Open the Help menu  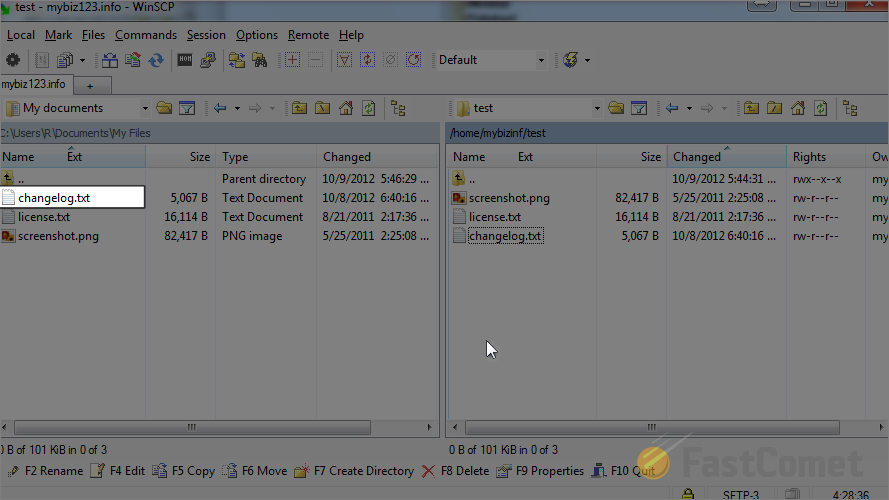(x=351, y=35)
